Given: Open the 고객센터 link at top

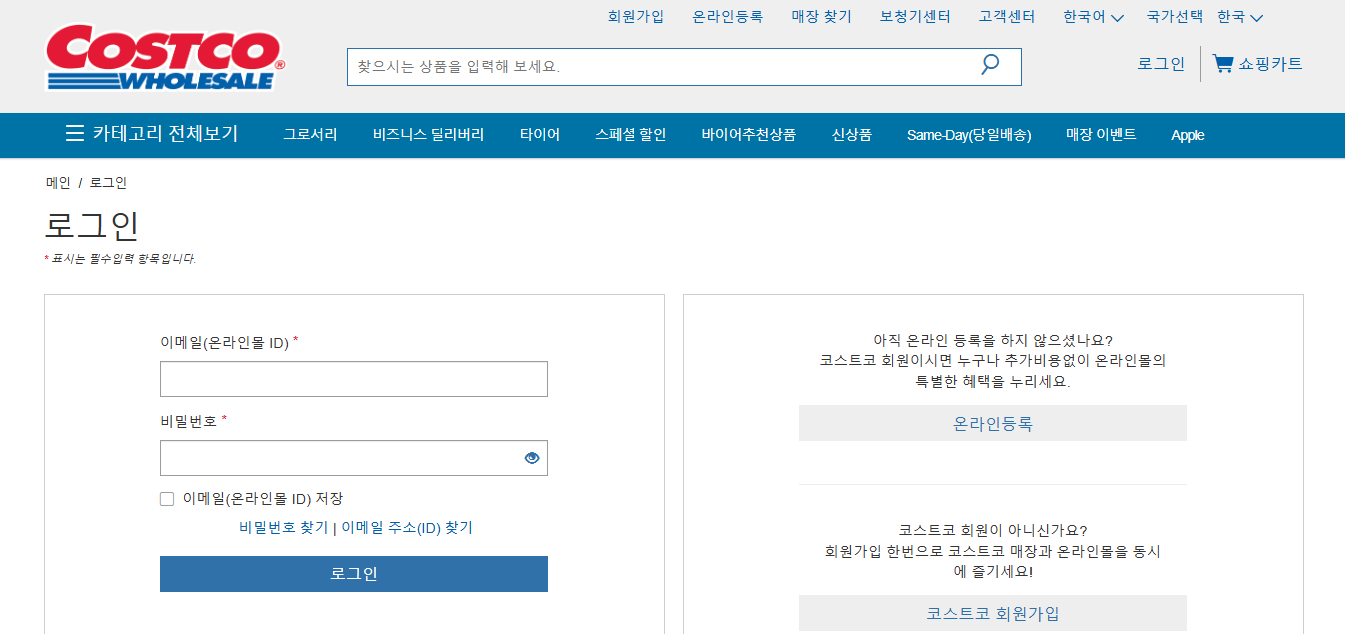Looking at the screenshot, I should pyautogui.click(x=1005, y=16).
